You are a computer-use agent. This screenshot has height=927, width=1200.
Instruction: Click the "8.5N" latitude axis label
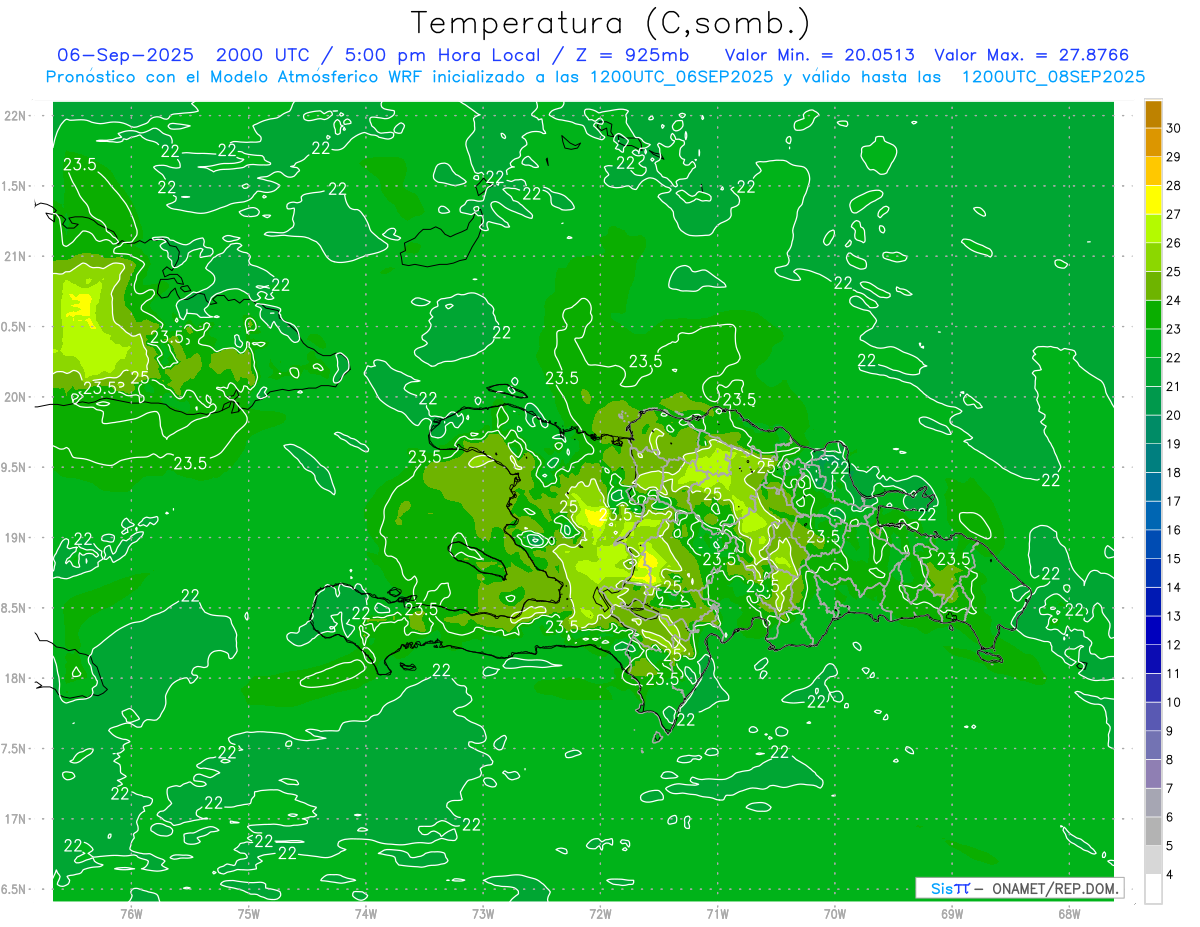click(x=15, y=608)
